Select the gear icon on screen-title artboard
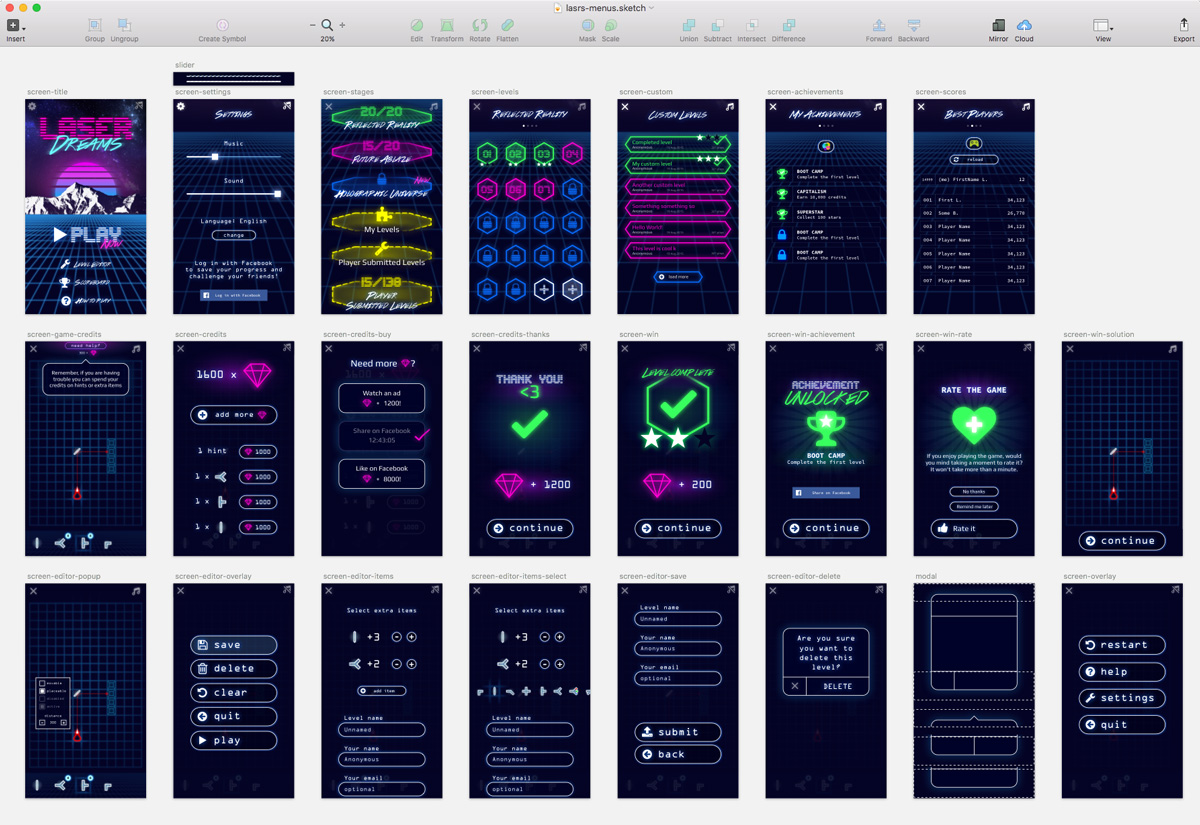This screenshot has width=1200, height=825. (x=33, y=106)
